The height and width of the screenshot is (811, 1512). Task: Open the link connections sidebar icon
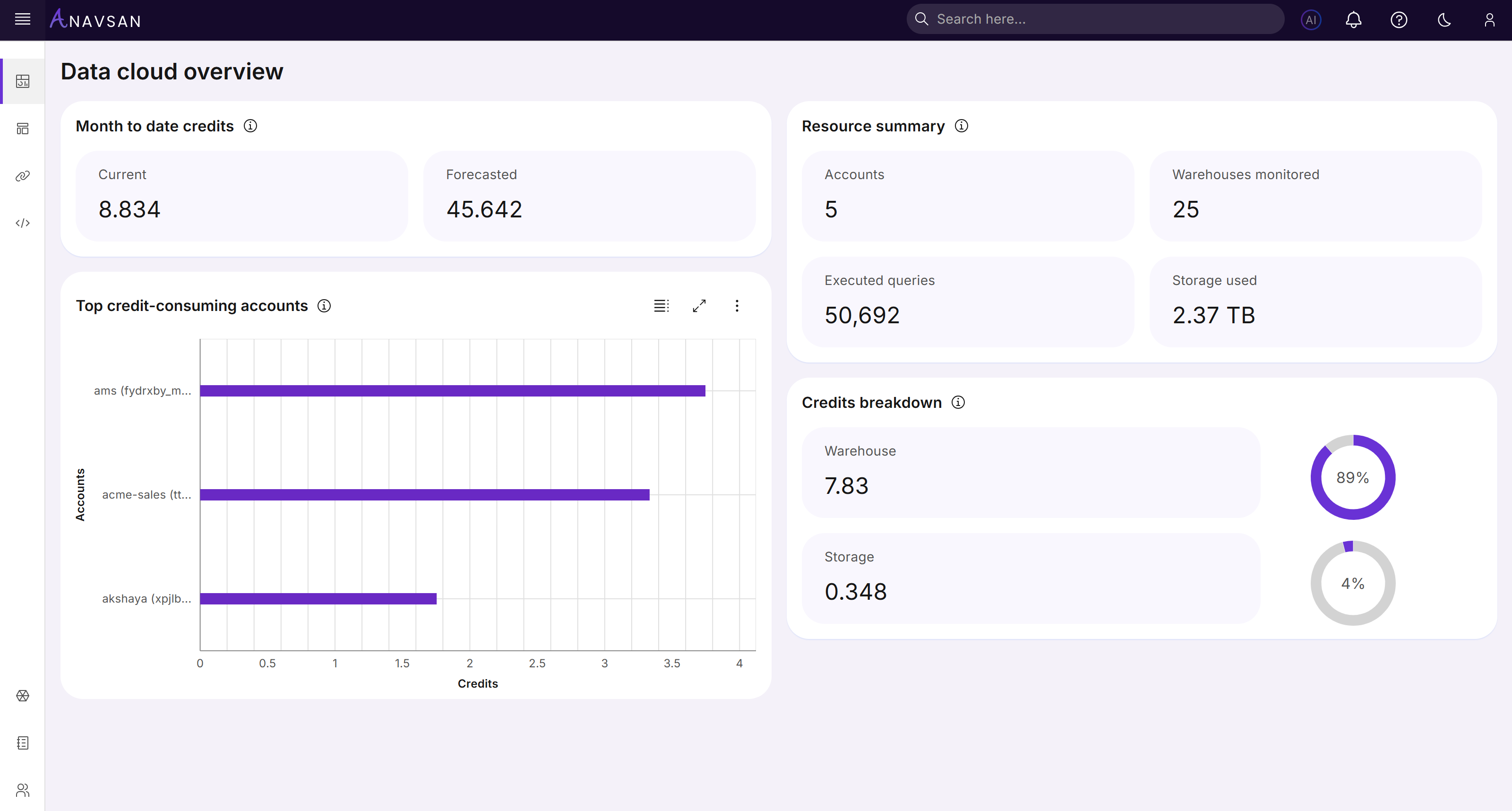22,176
